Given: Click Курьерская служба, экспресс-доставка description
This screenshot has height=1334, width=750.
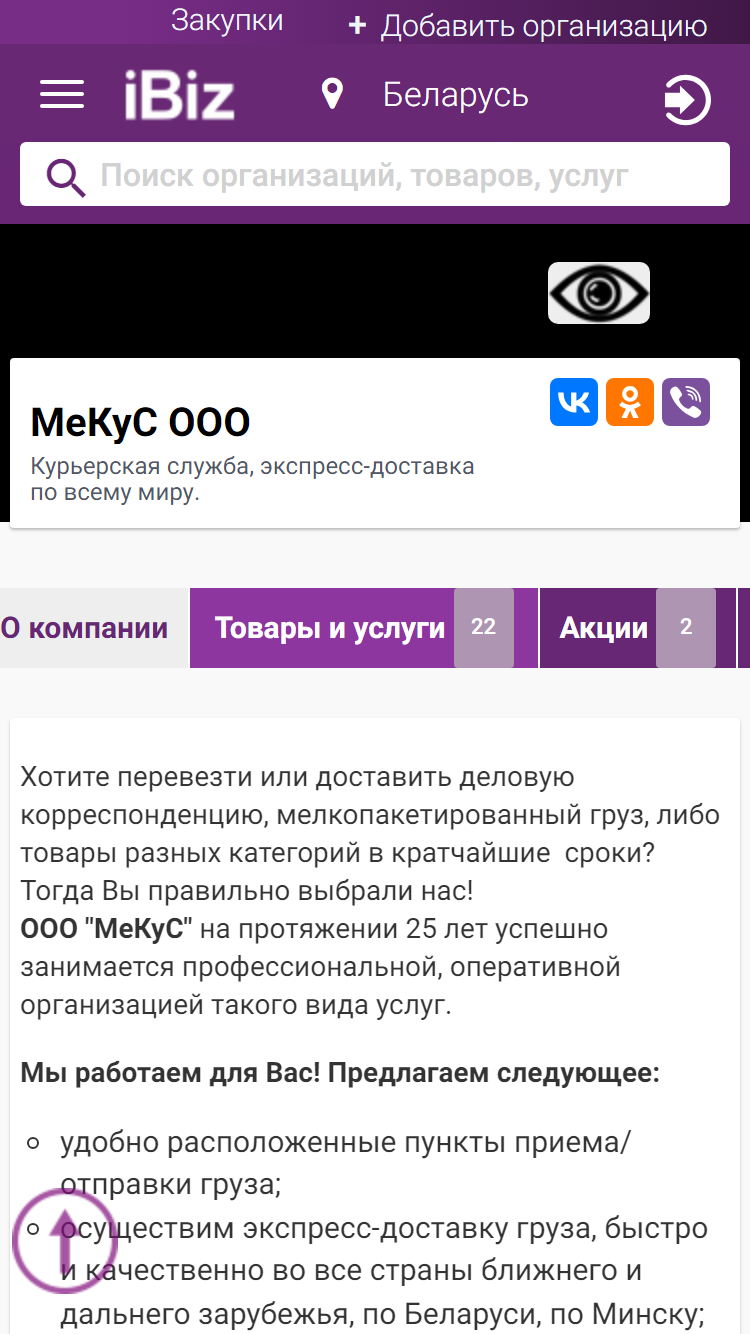Looking at the screenshot, I should pos(252,479).
